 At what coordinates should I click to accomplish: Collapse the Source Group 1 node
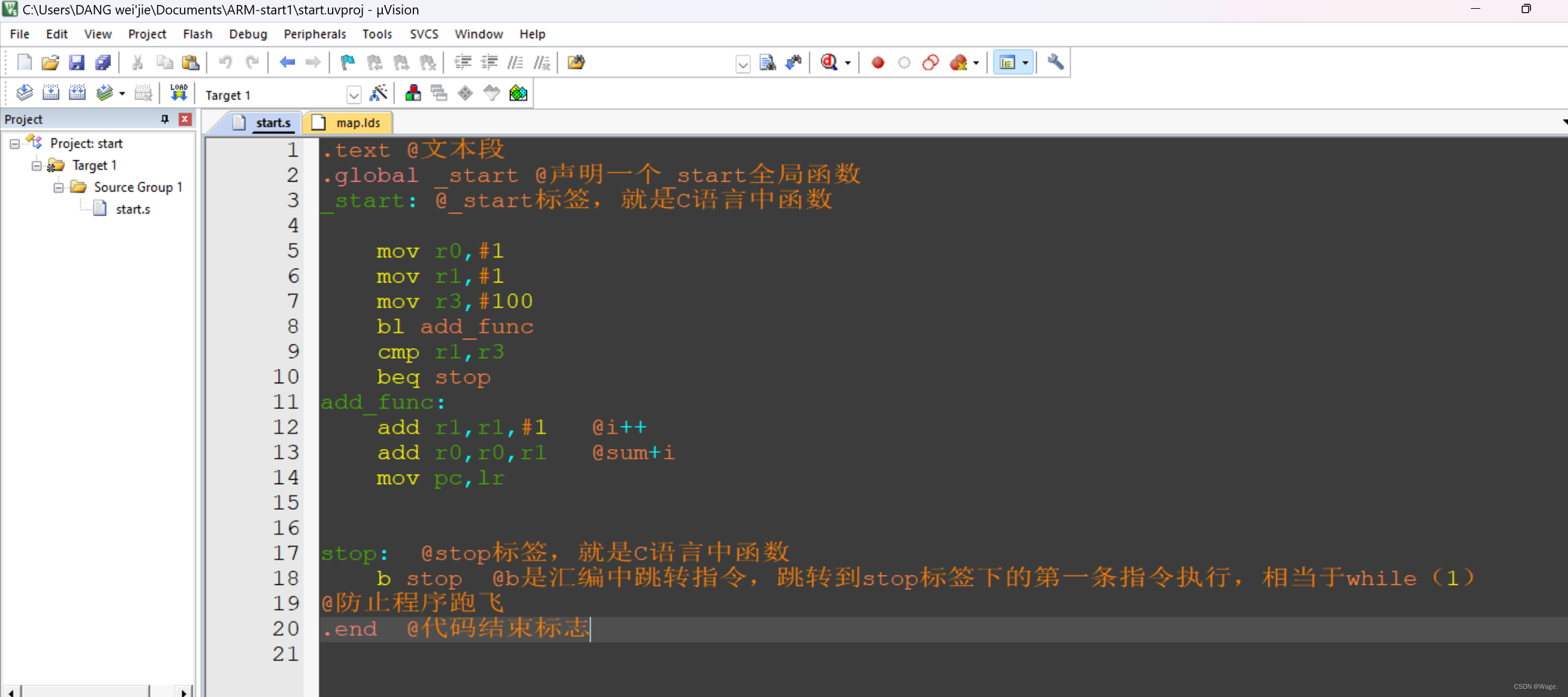point(58,187)
